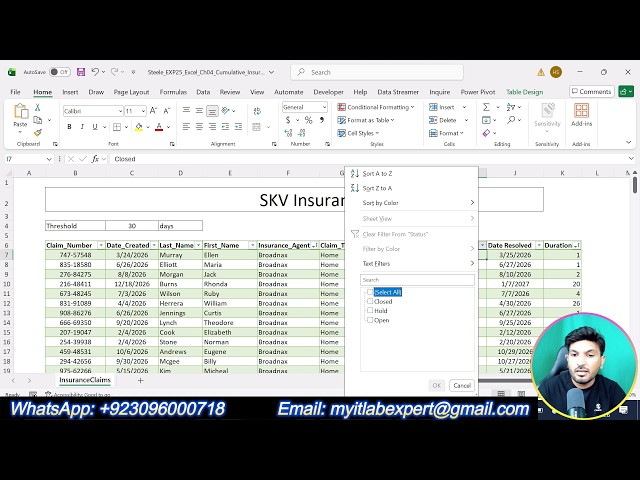Add a new sheet with plus

(140, 380)
